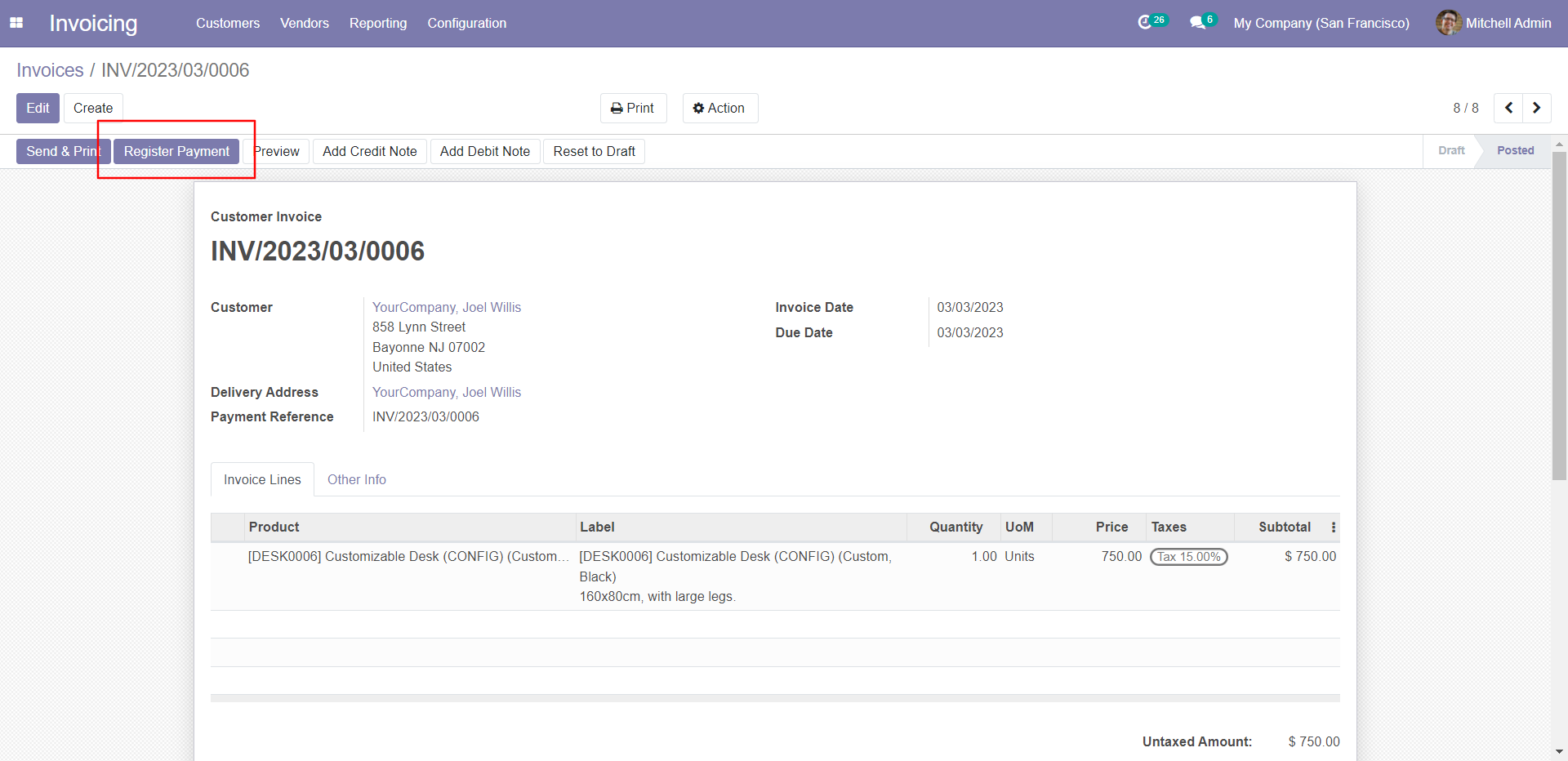Screen dimensions: 1568x761
Task: Open column options kebab icon in table header
Action: [x=1334, y=527]
